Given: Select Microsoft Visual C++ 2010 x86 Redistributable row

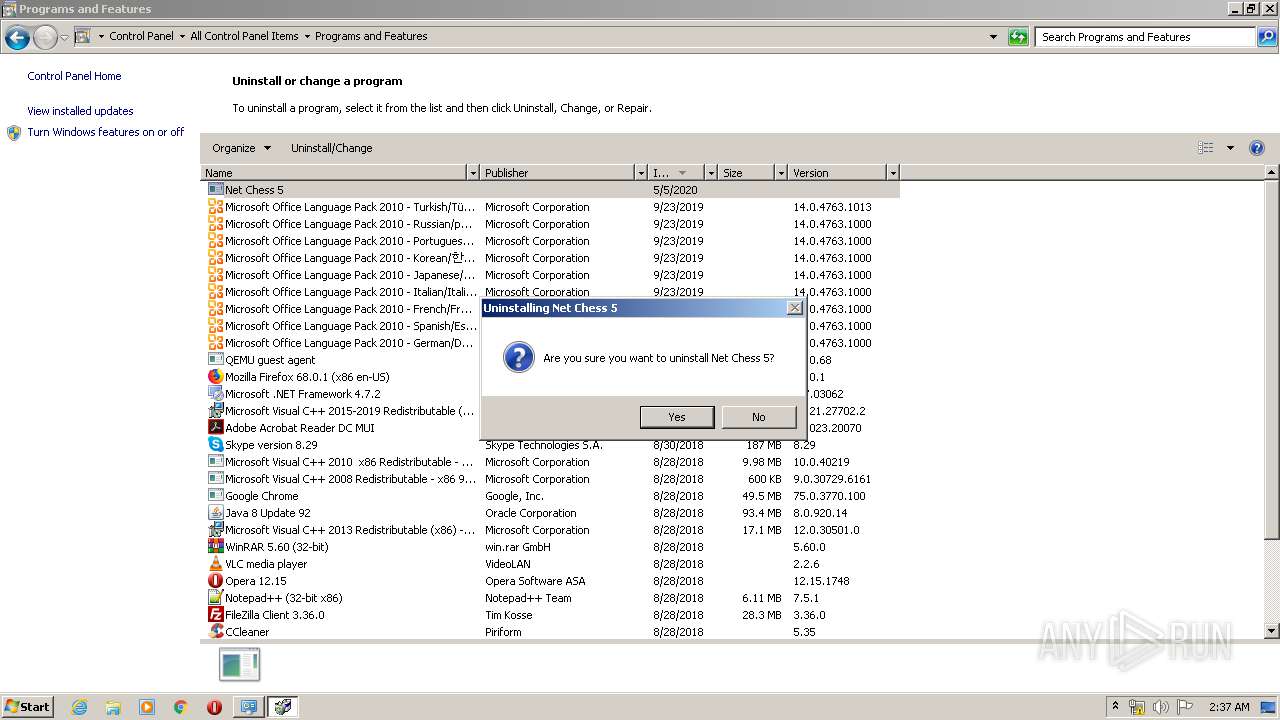Looking at the screenshot, I should point(550,462).
